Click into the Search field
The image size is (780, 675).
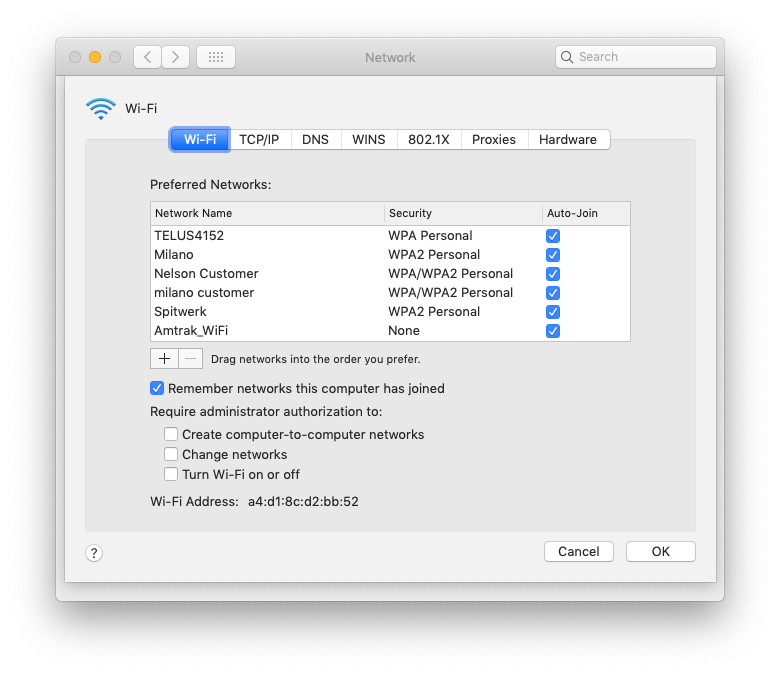pos(636,57)
